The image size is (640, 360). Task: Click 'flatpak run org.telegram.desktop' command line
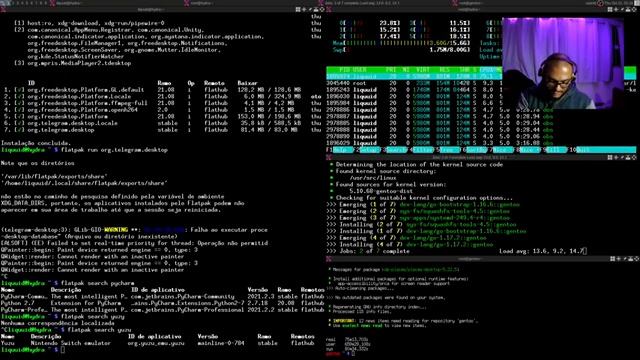(114, 150)
